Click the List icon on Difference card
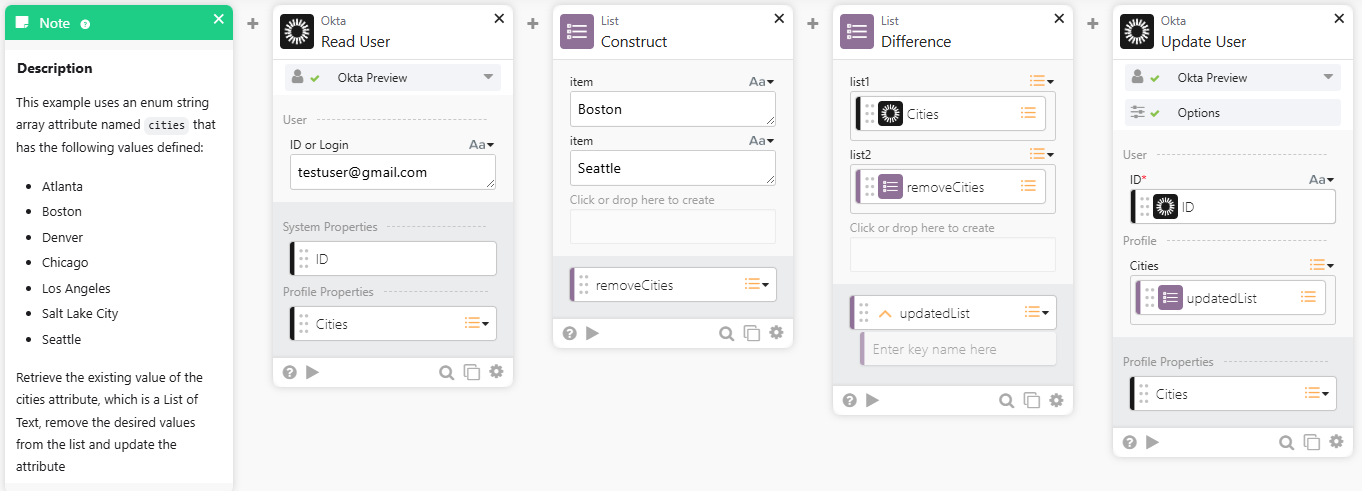This screenshot has height=491, width=1362. [x=857, y=31]
